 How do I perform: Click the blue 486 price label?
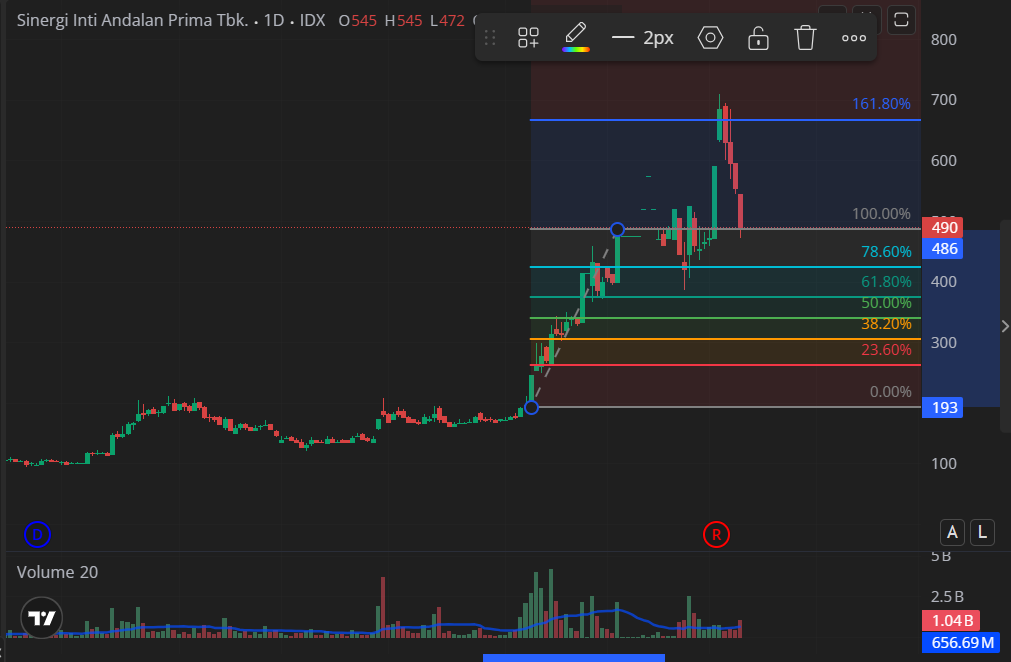[x=943, y=249]
